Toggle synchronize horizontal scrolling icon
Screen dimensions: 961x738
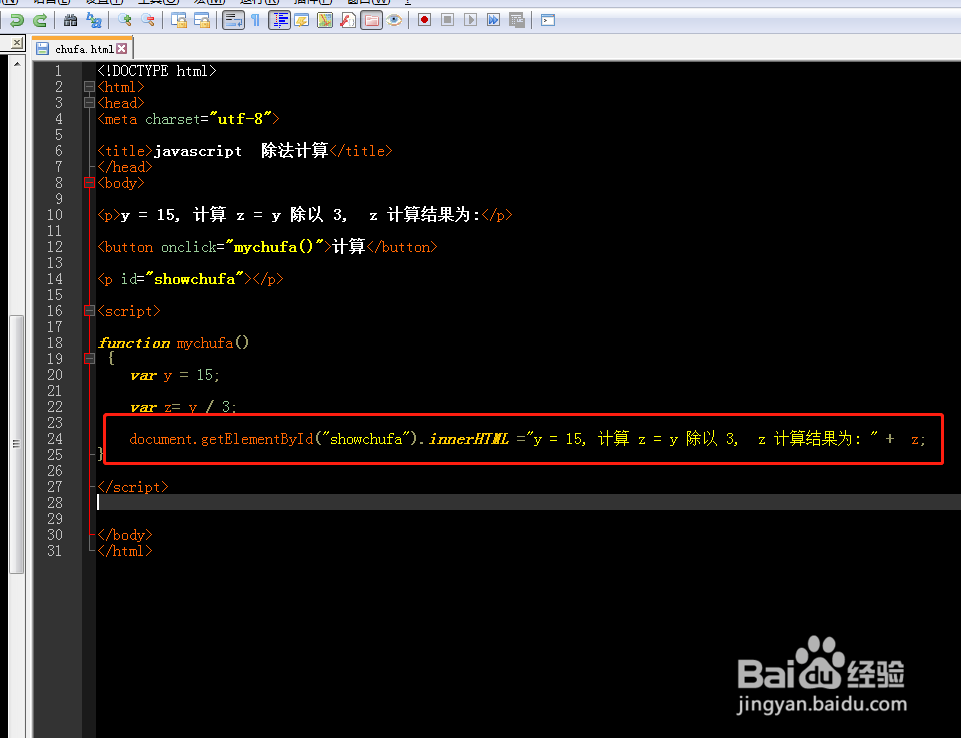202,20
